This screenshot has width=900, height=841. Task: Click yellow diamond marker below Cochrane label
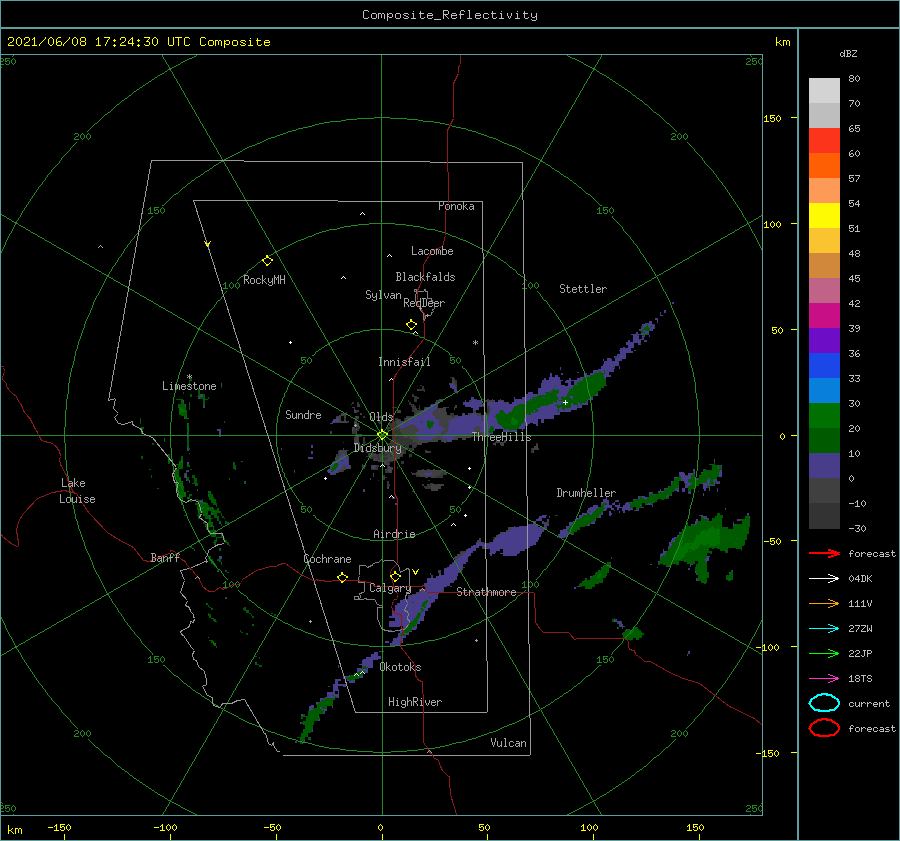pos(342,578)
